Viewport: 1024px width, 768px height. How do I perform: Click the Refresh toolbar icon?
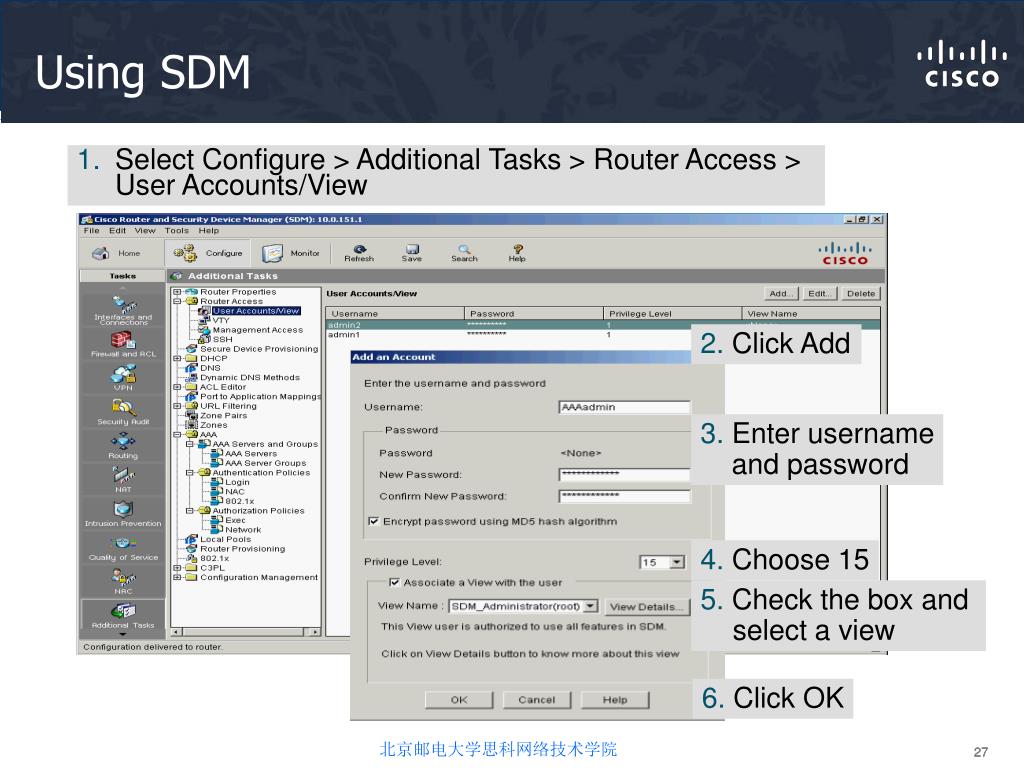(359, 253)
